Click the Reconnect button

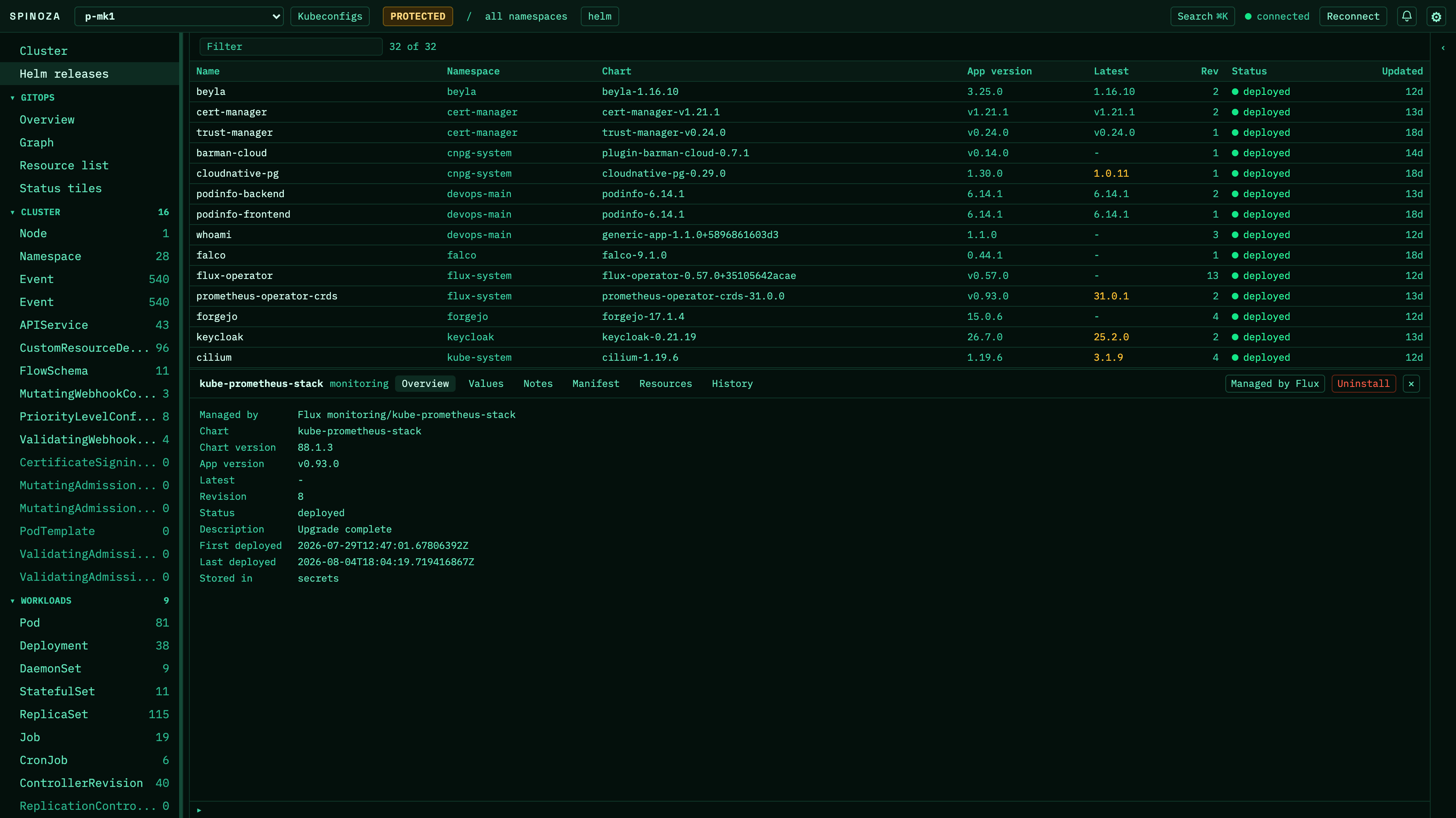click(x=1353, y=16)
